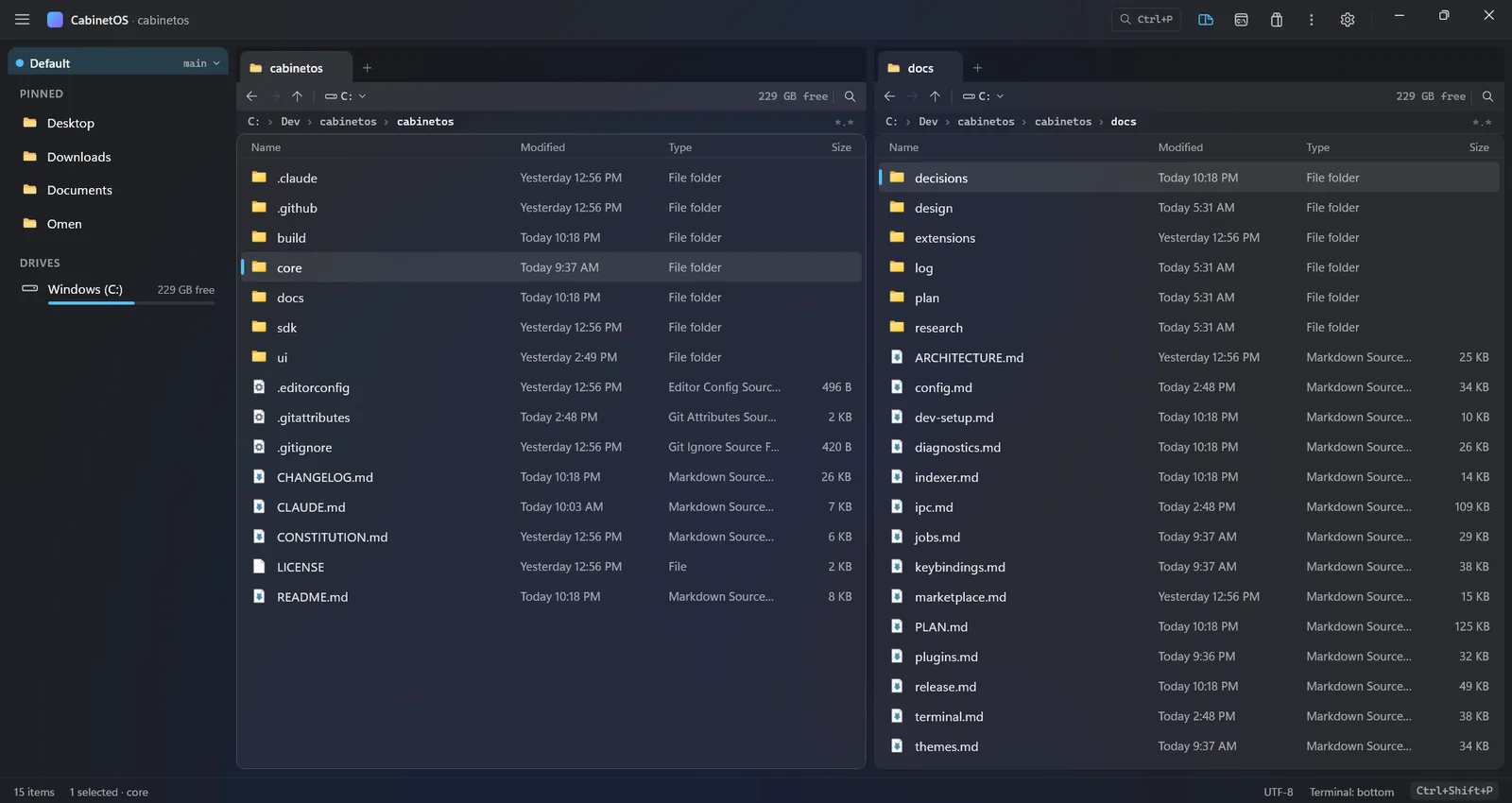Search within the docs pane

click(x=1487, y=96)
